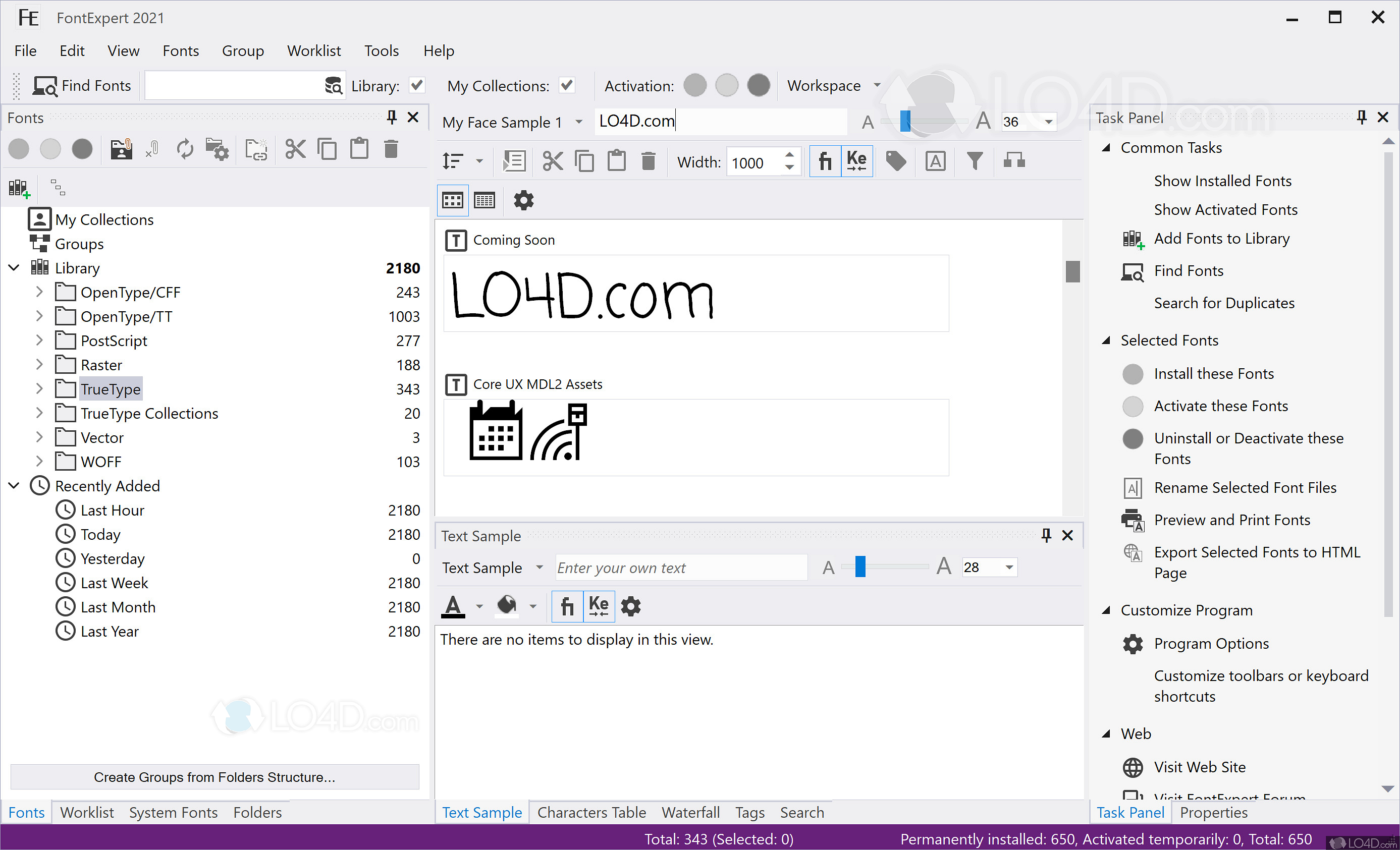Open font color picker in Text Sample

click(452, 606)
